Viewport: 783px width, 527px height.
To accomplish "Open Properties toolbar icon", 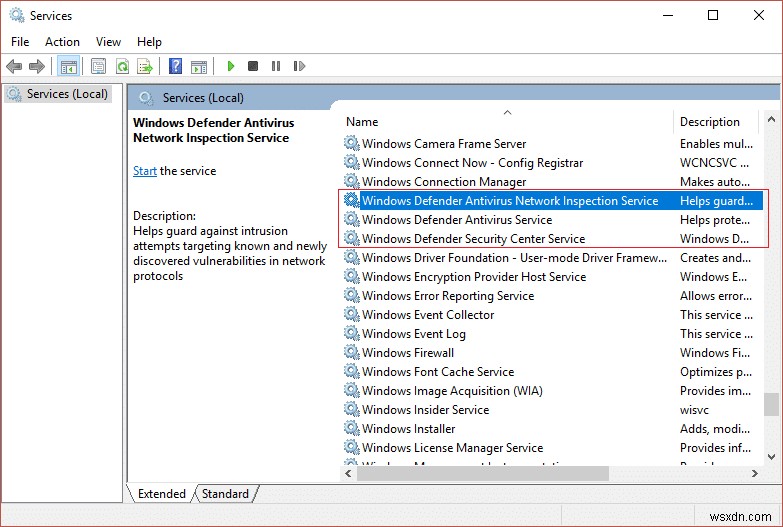I will click(x=98, y=66).
